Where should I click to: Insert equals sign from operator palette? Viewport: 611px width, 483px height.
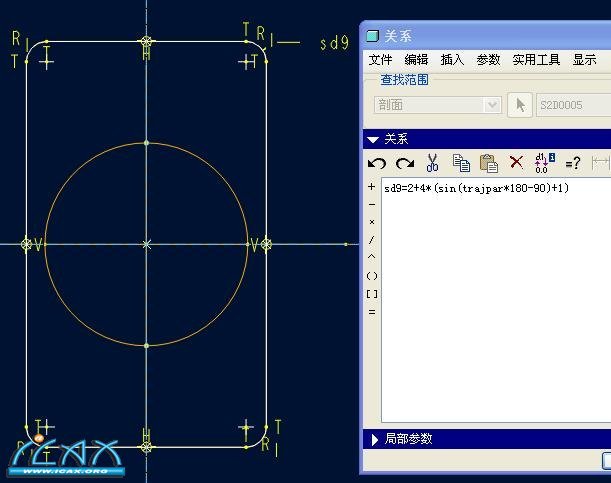372,312
